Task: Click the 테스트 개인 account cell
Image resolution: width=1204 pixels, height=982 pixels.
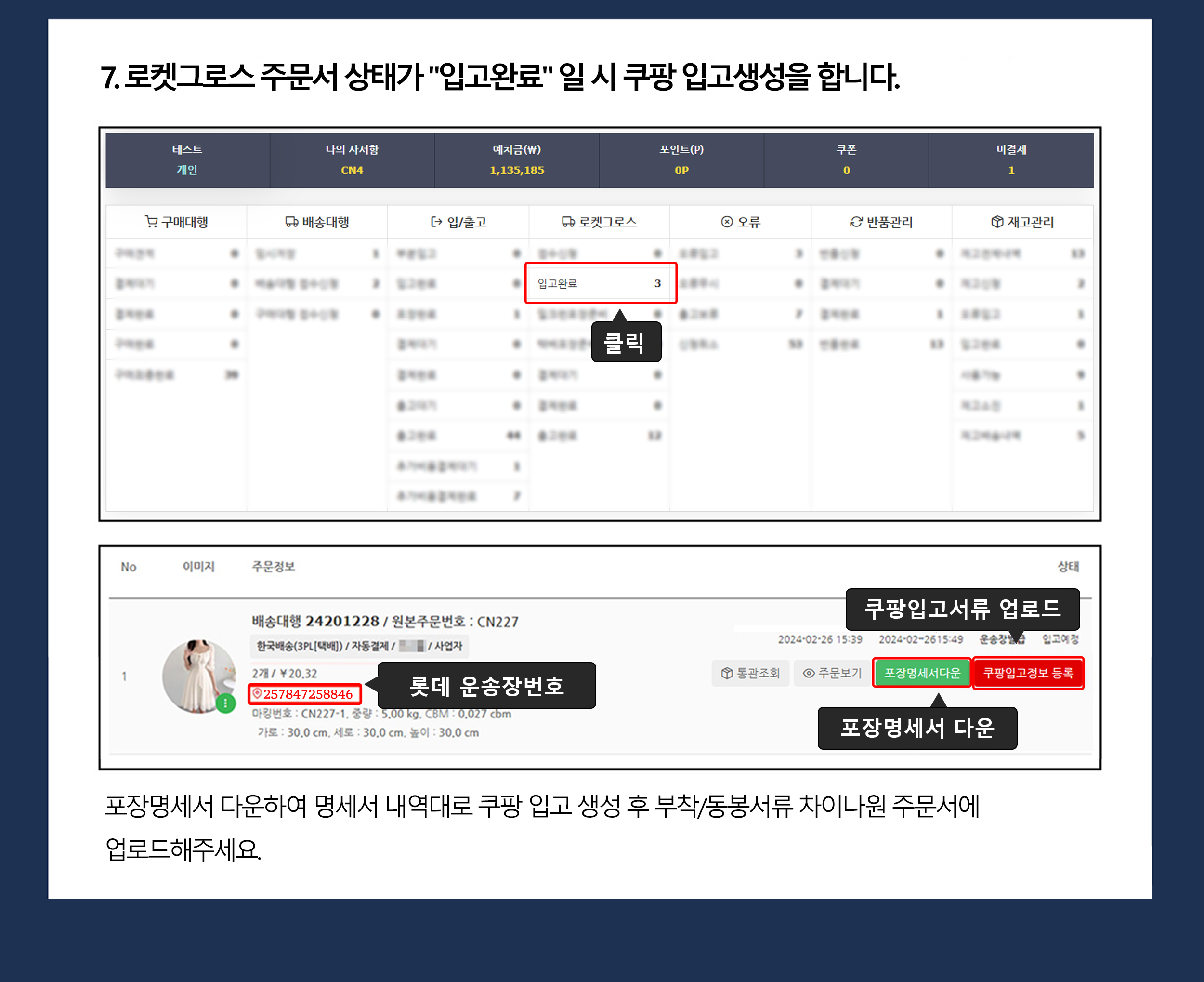Action: (x=187, y=160)
